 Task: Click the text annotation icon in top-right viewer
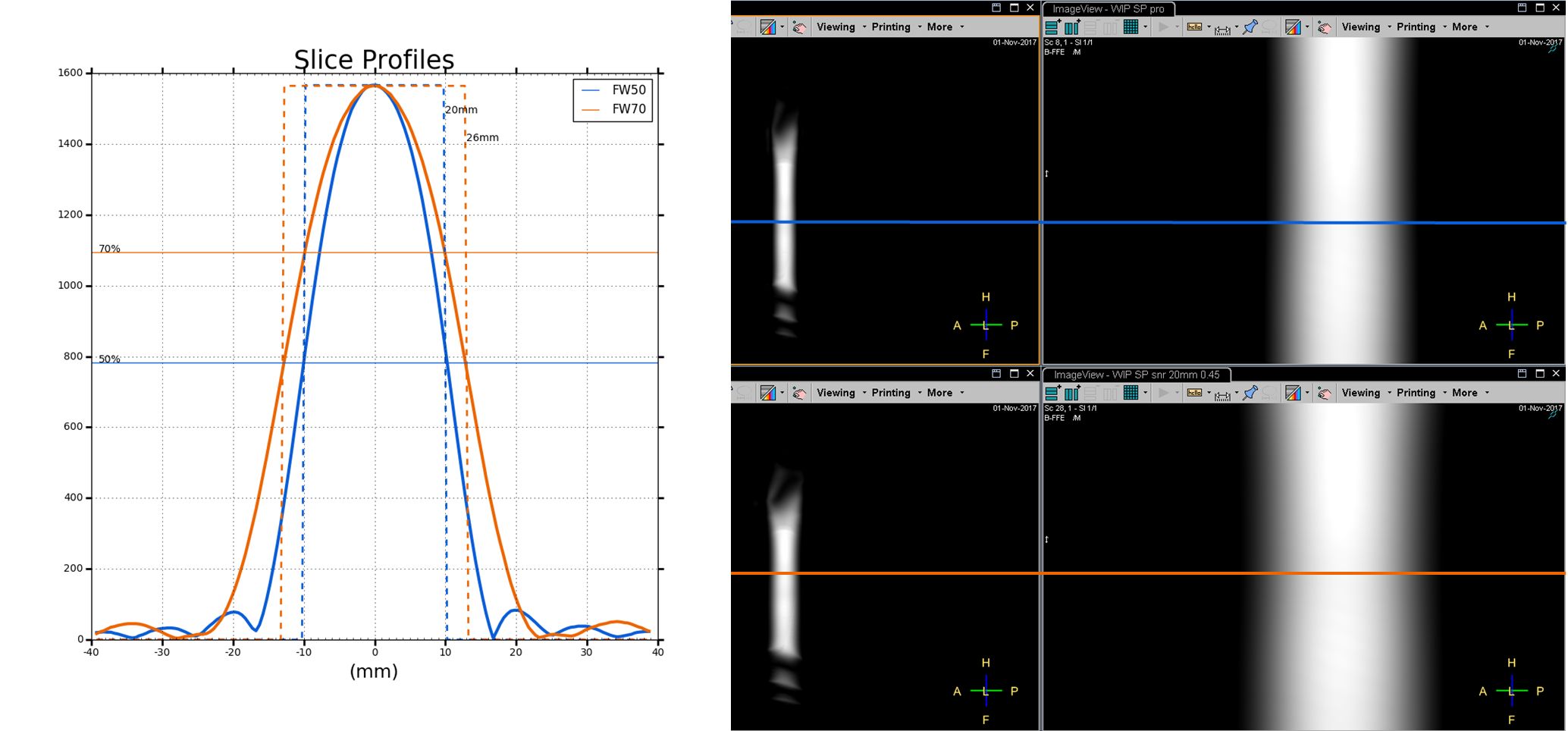tap(1194, 27)
